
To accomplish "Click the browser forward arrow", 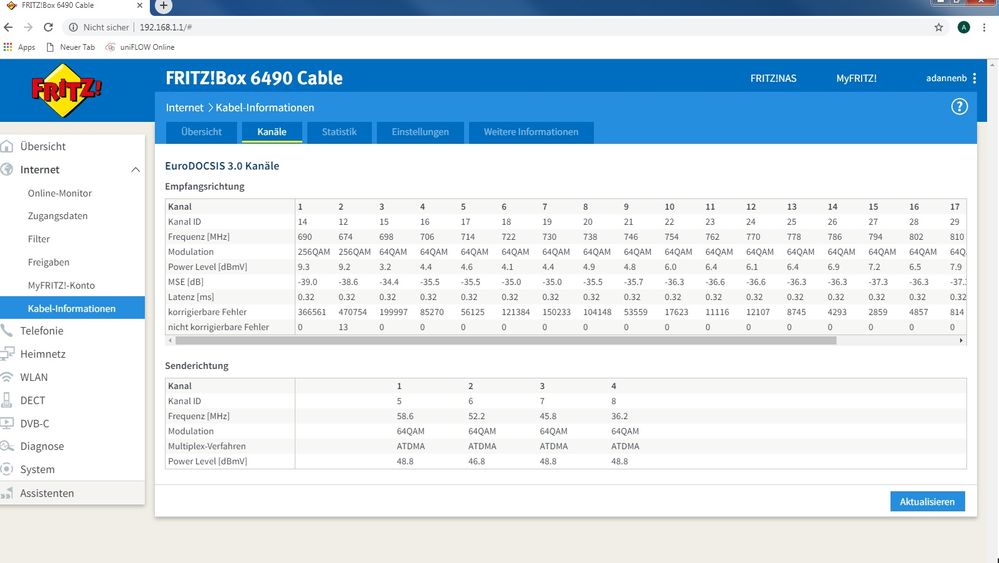I will point(28,27).
